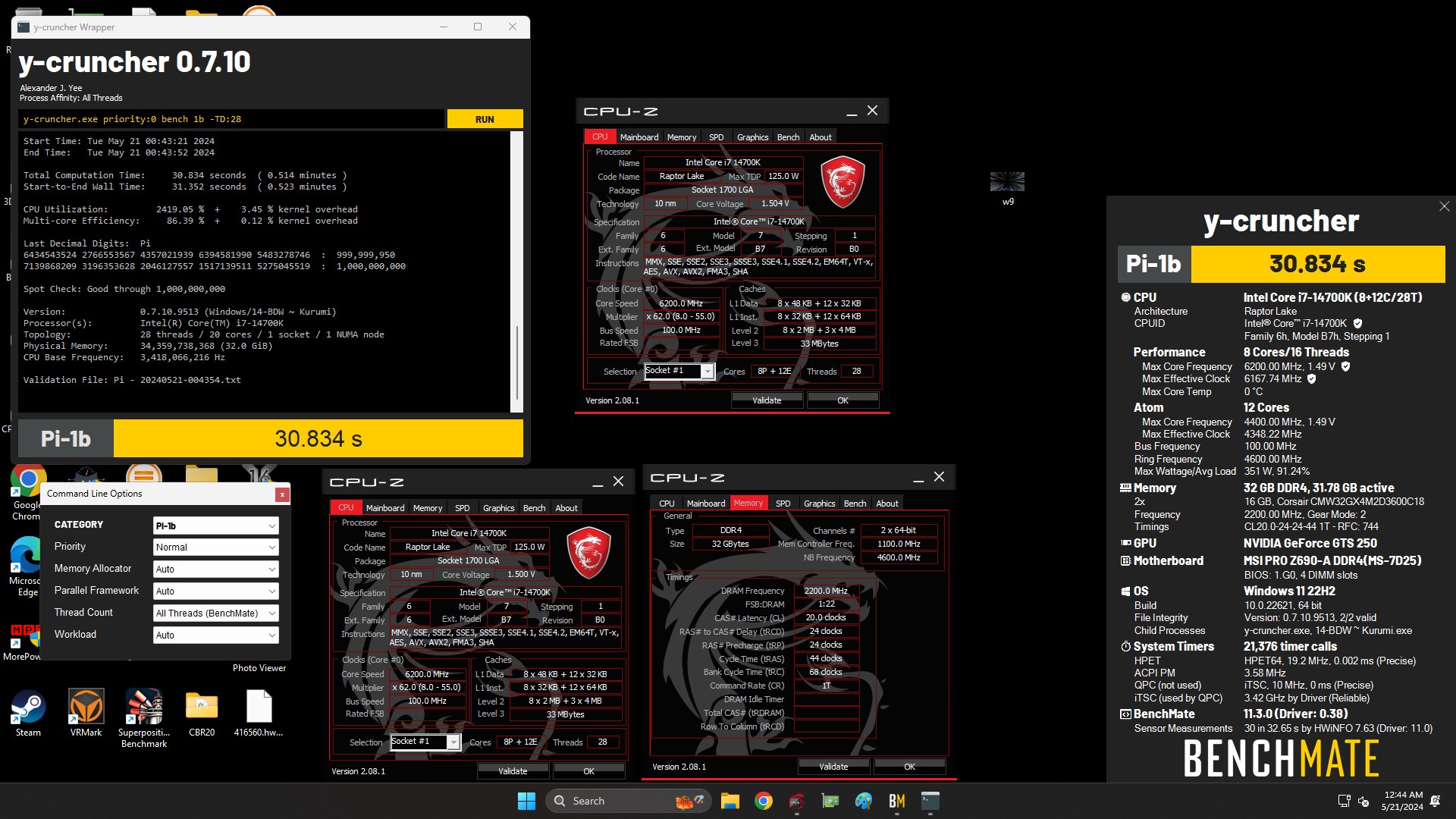1456x819 pixels.
Task: Click 'NVIDIA GeForce GTS 250' GPU entry
Action: tap(1310, 544)
